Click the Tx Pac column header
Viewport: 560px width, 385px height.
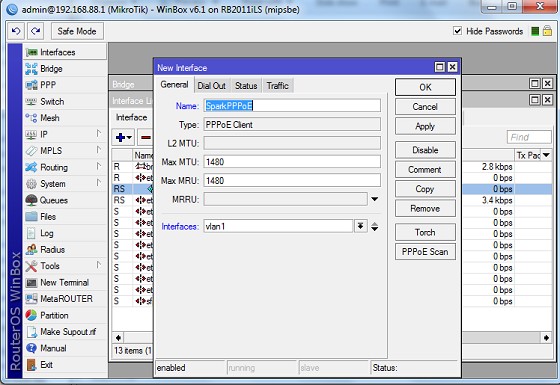point(528,155)
